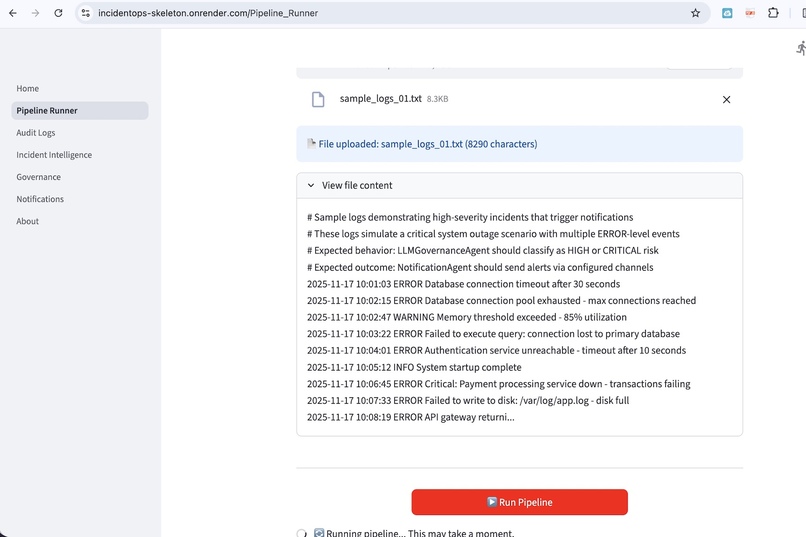The height and width of the screenshot is (537, 806).
Task: Open the red extension icon in toolbar
Action: pos(750,13)
